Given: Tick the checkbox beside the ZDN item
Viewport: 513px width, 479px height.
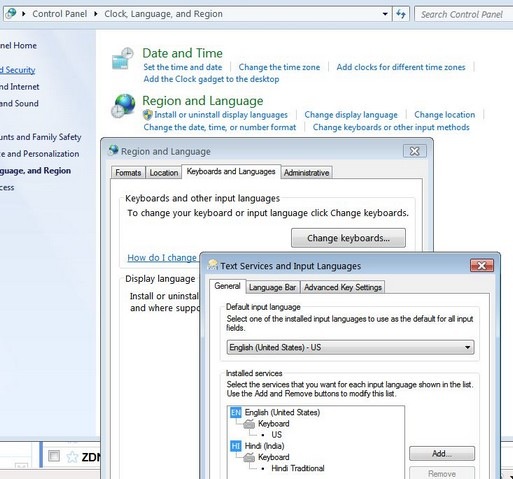Looking at the screenshot, I should [x=54, y=456].
